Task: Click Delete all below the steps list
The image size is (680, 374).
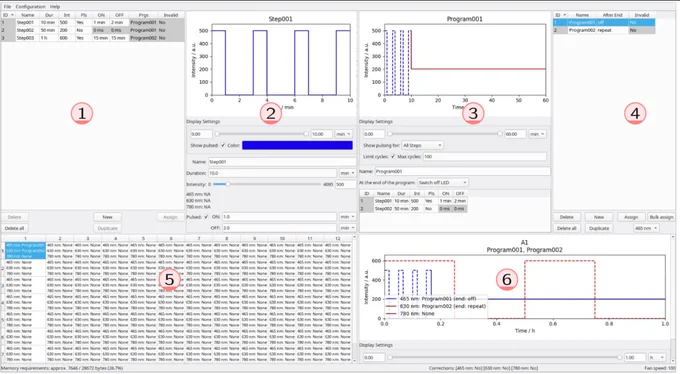Action: [14, 228]
